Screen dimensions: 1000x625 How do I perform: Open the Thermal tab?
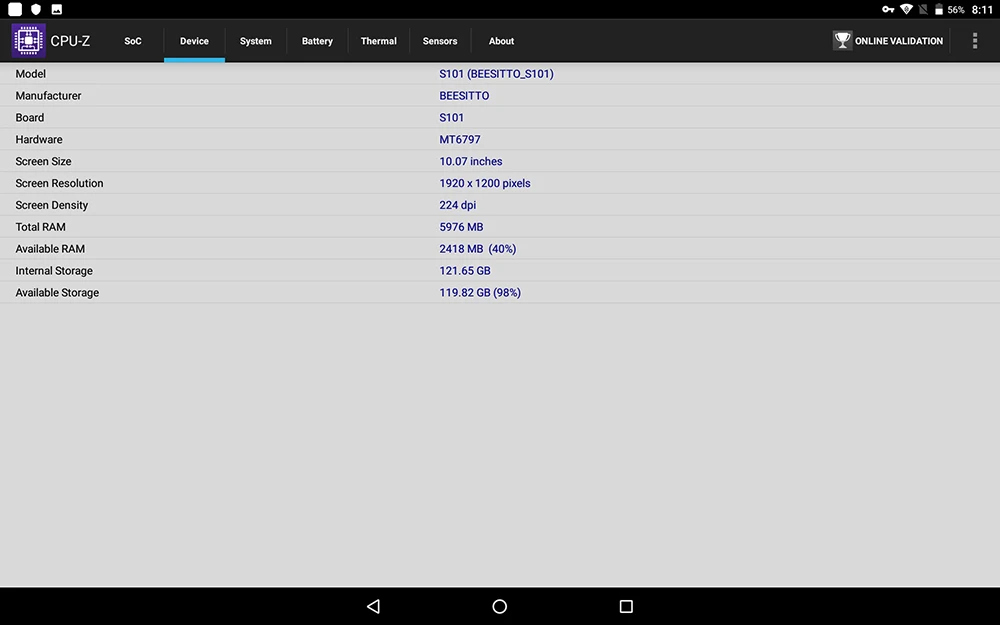[379, 41]
